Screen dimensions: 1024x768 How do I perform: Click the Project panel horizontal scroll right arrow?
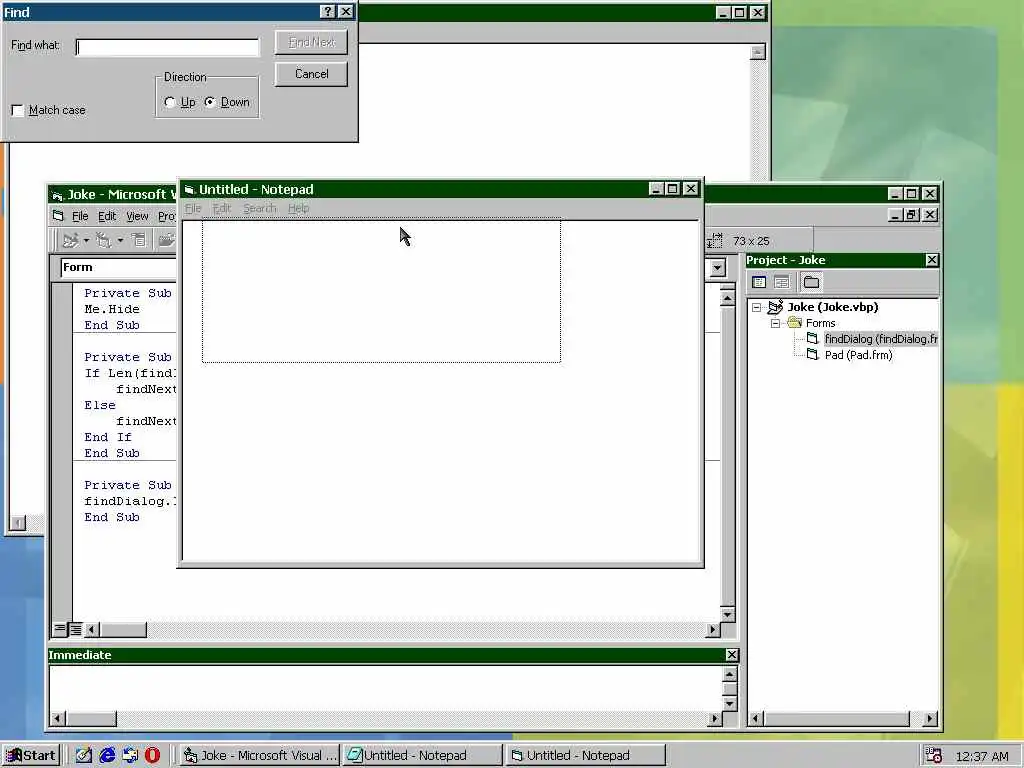[930, 718]
